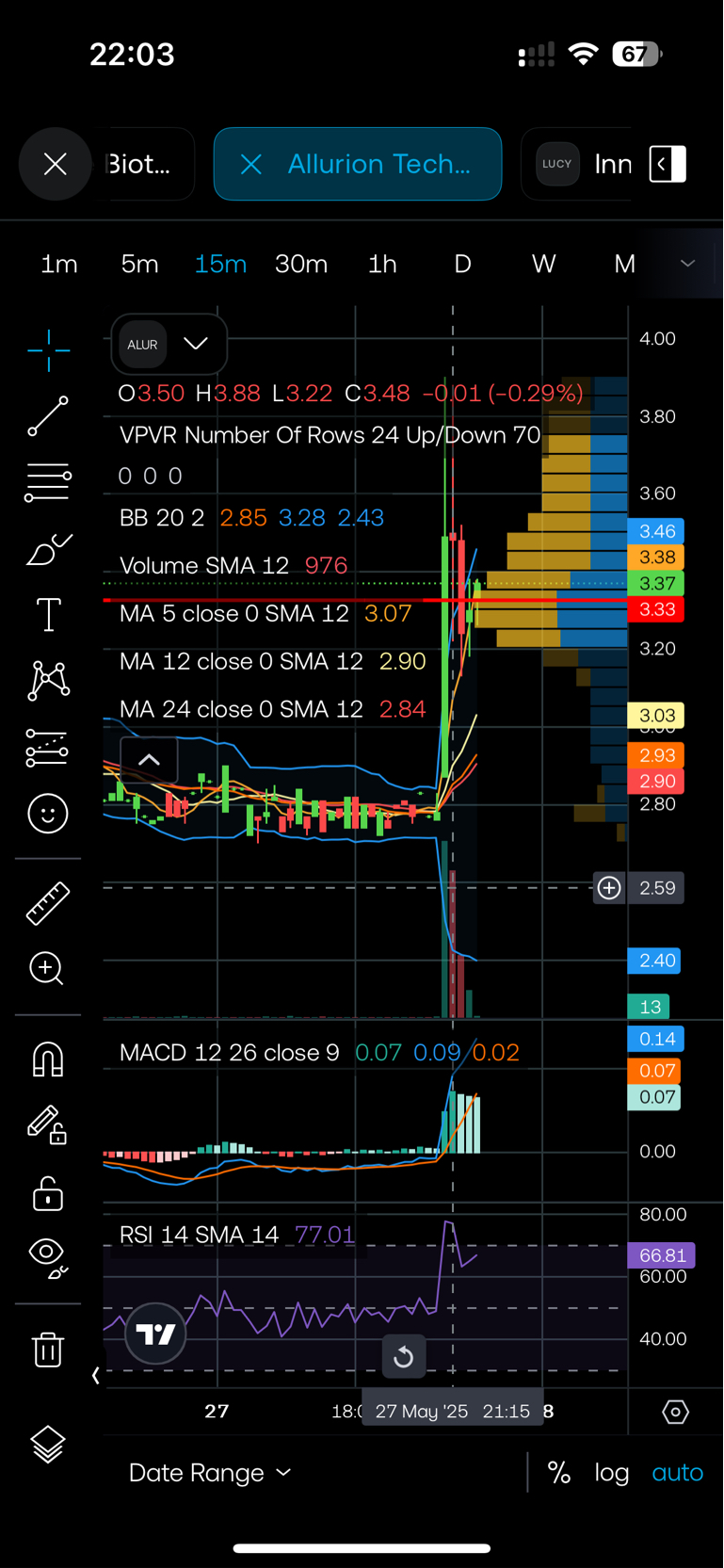The height and width of the screenshot is (1568, 724).
Task: Select the brush drawing tool
Action: tap(48, 548)
